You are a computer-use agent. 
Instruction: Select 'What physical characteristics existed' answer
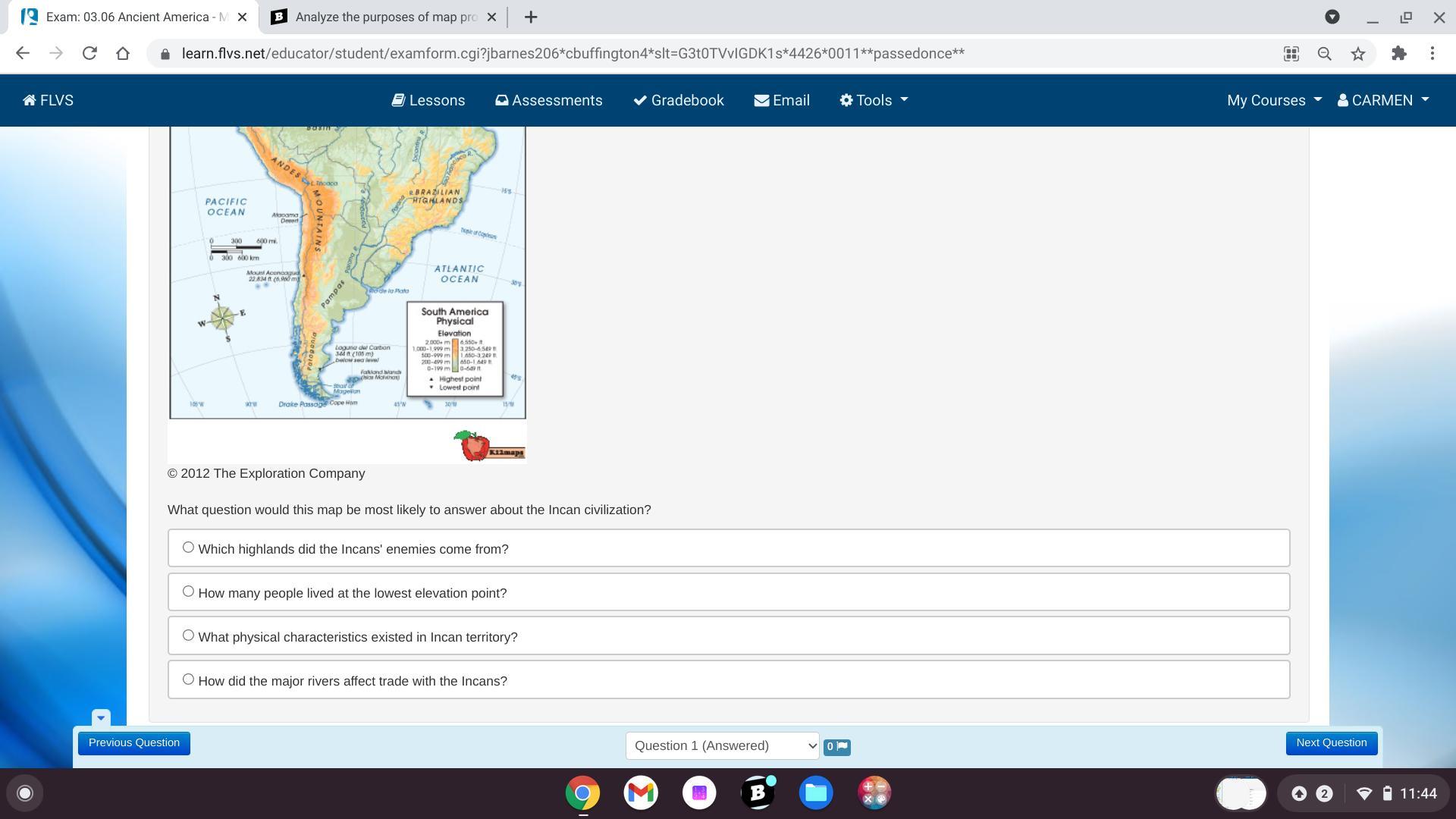188,635
